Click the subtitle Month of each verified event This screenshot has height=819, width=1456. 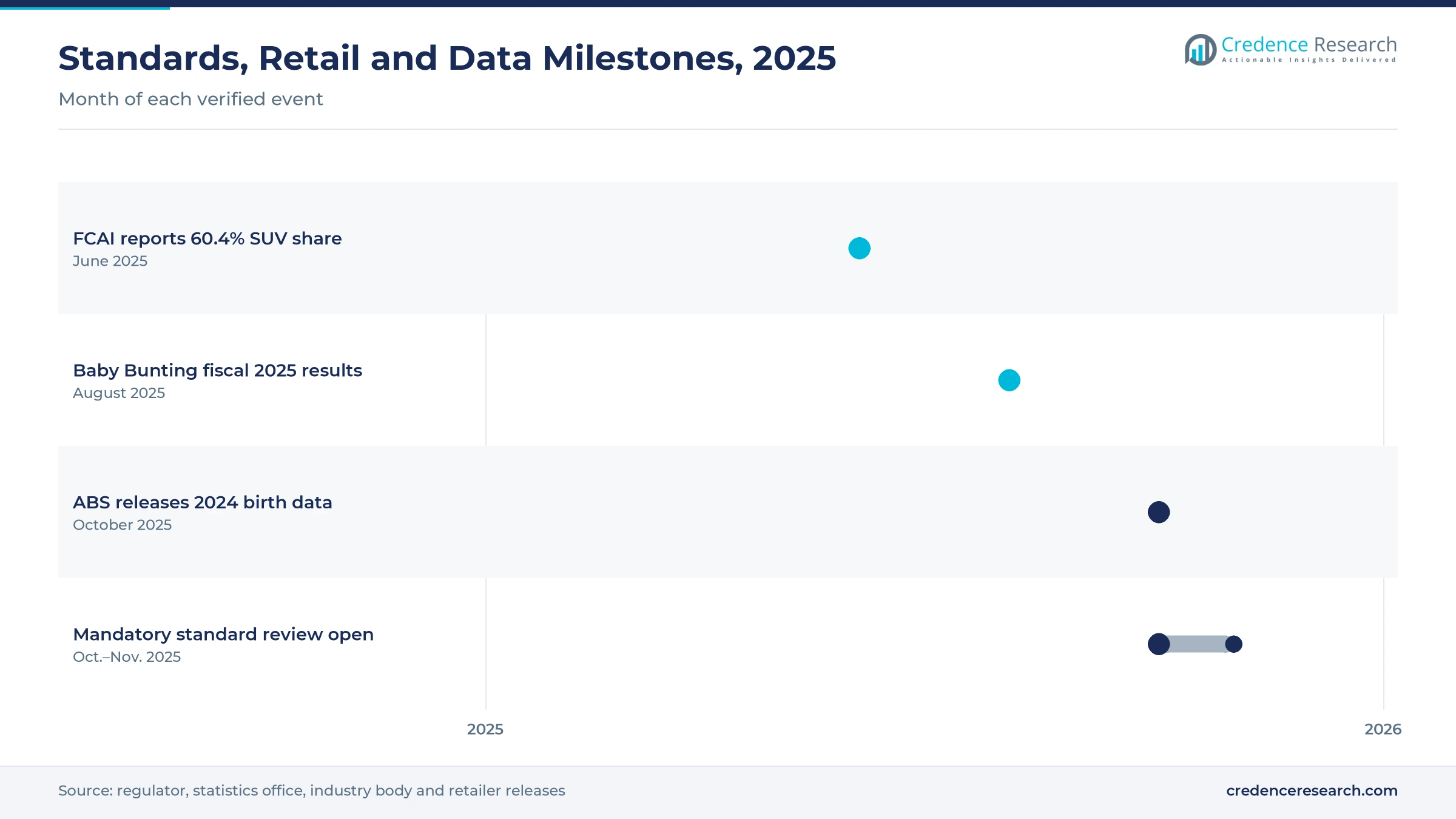190,99
